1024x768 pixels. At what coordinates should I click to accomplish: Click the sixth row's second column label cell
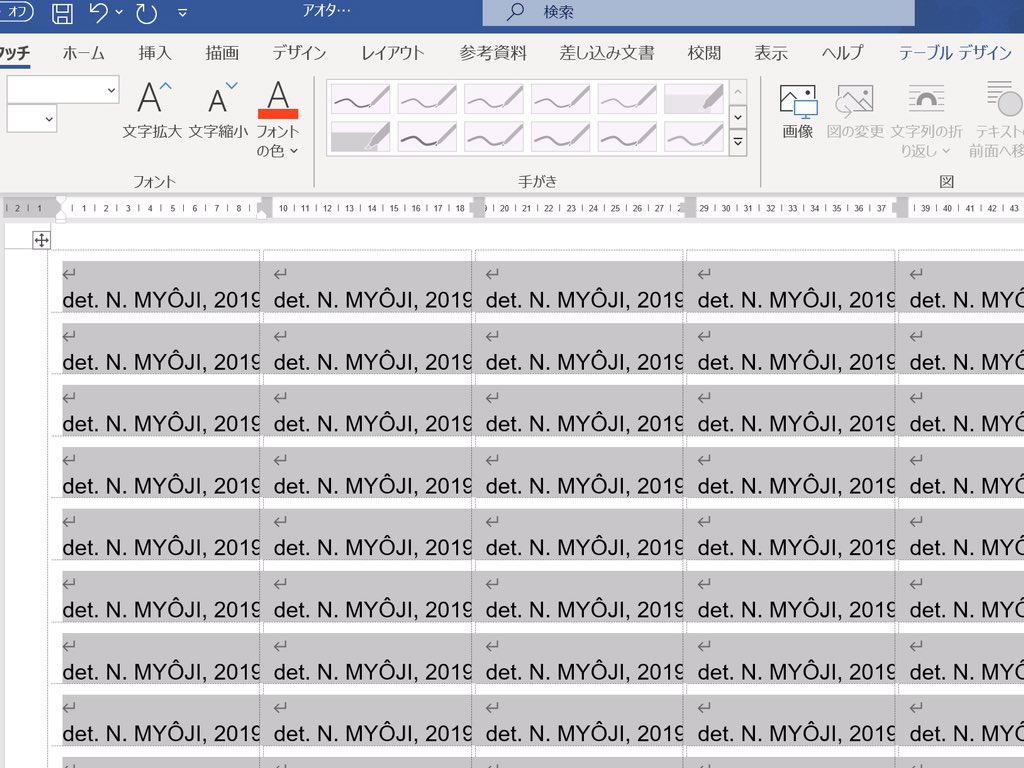point(372,597)
